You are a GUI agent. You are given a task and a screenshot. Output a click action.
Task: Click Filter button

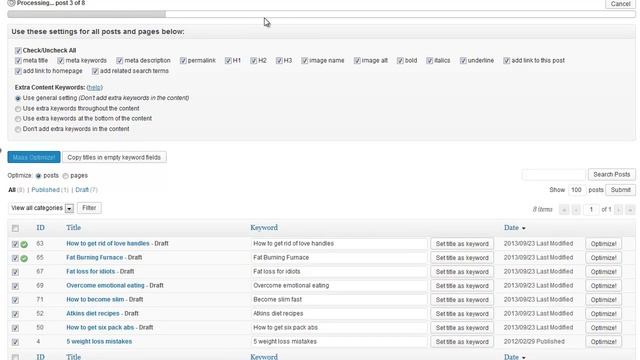click(x=89, y=208)
